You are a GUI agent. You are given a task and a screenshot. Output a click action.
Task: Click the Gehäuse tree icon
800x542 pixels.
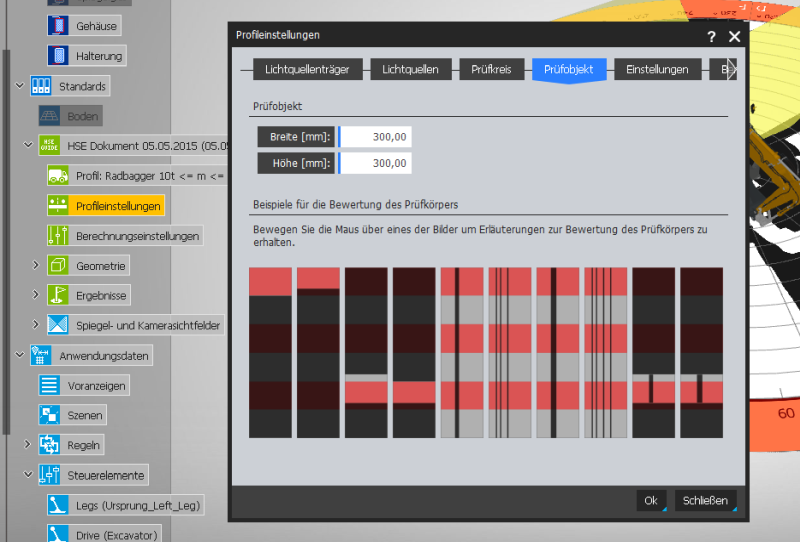click(x=58, y=26)
